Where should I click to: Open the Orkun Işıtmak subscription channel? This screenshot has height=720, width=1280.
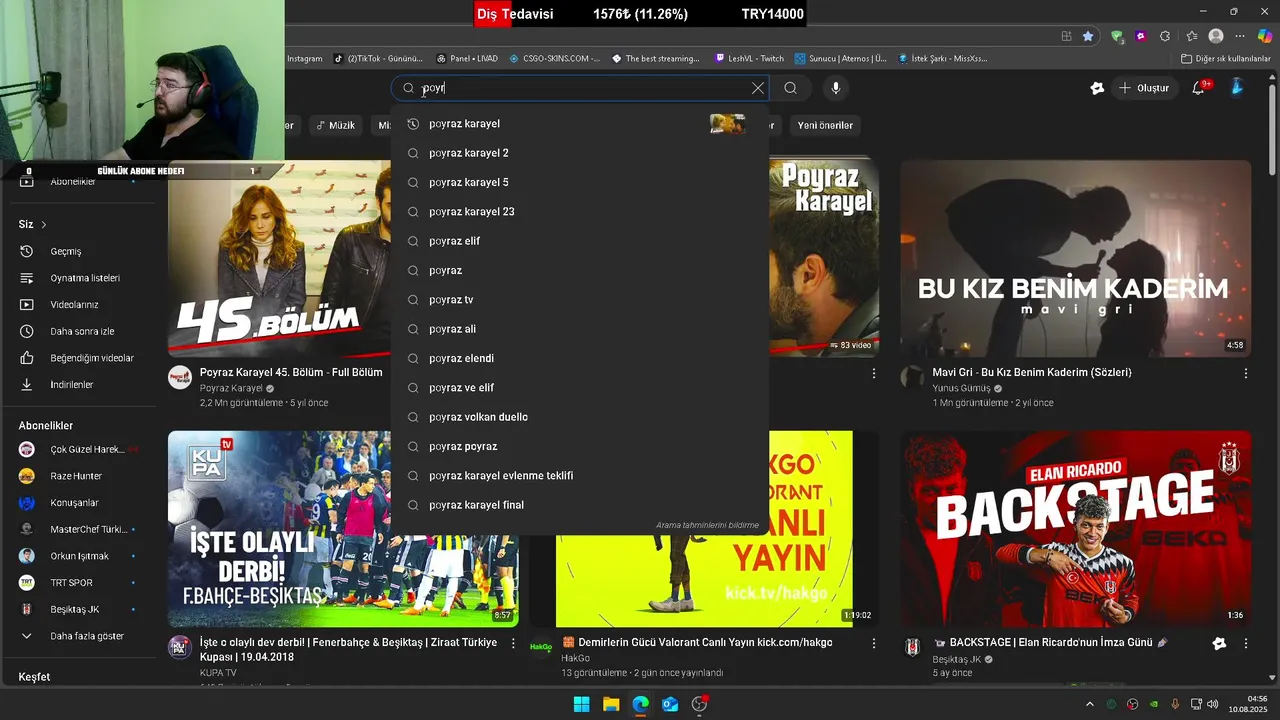(x=80, y=556)
